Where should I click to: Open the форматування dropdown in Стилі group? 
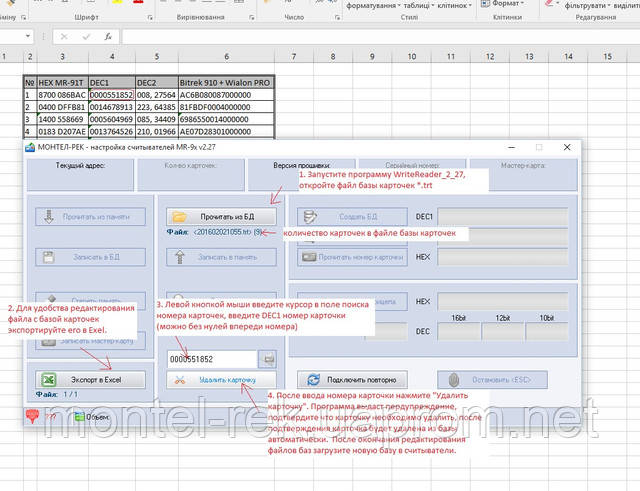[373, 6]
